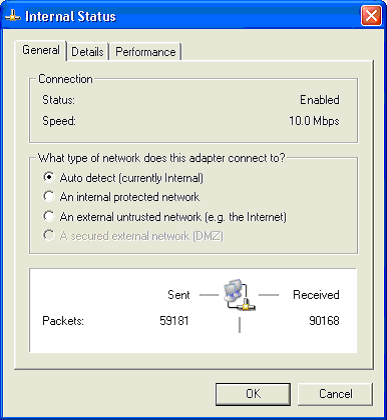Viewport: 387px width, 420px height.
Task: Dismiss the dialog with Cancel
Action: click(x=335, y=394)
